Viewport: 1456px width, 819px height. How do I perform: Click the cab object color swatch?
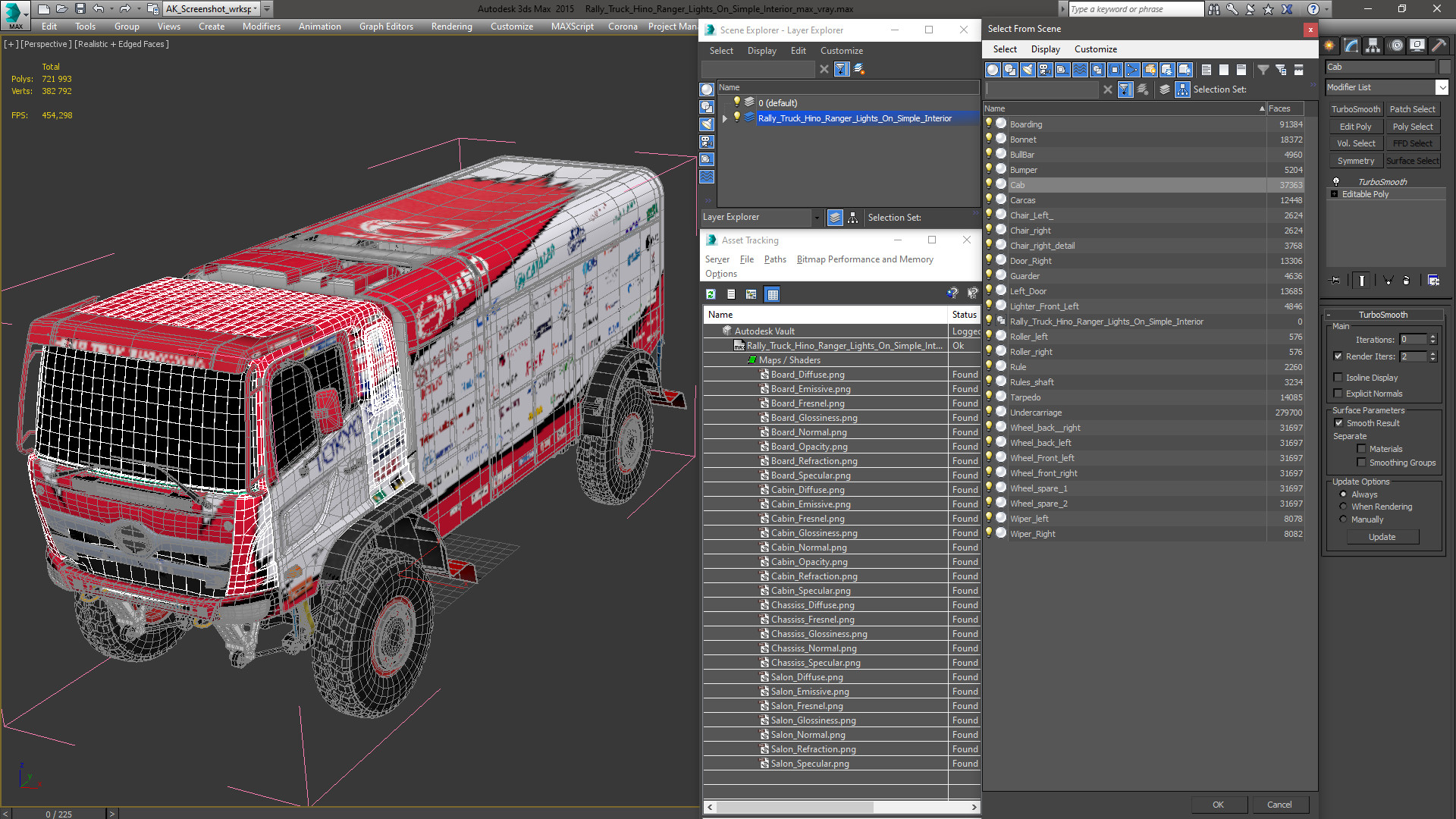pos(1445,67)
